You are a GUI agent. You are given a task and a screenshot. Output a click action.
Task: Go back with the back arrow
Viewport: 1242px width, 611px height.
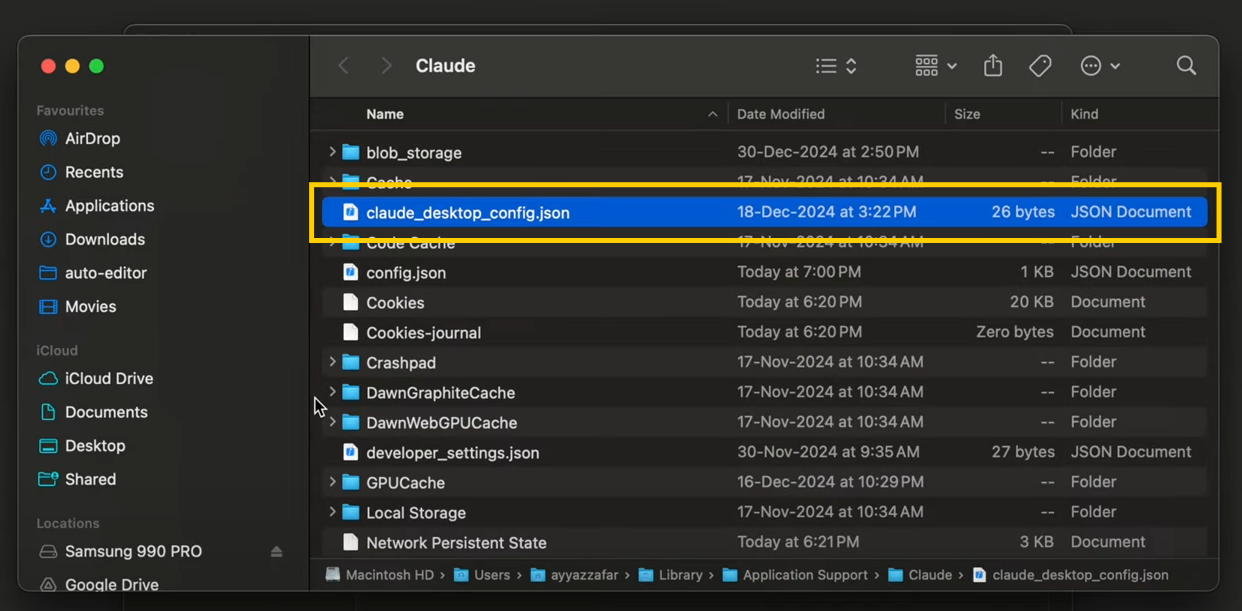(343, 66)
